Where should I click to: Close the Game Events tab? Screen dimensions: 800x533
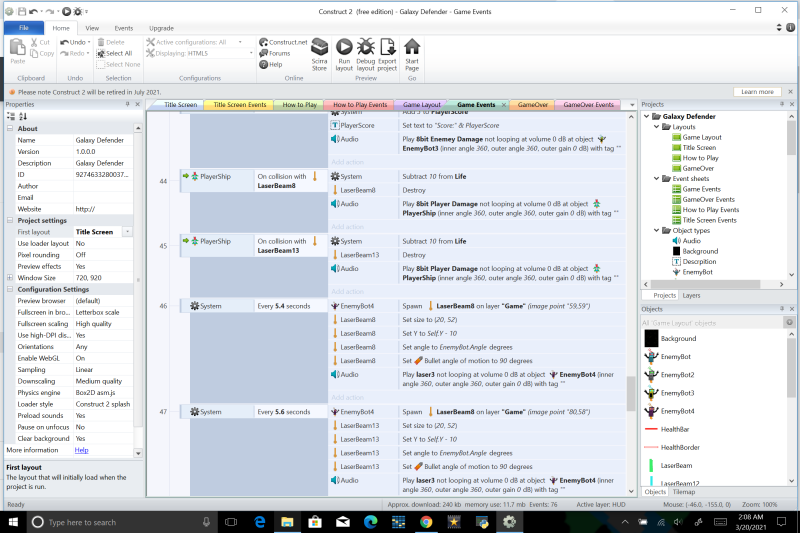tap(504, 105)
